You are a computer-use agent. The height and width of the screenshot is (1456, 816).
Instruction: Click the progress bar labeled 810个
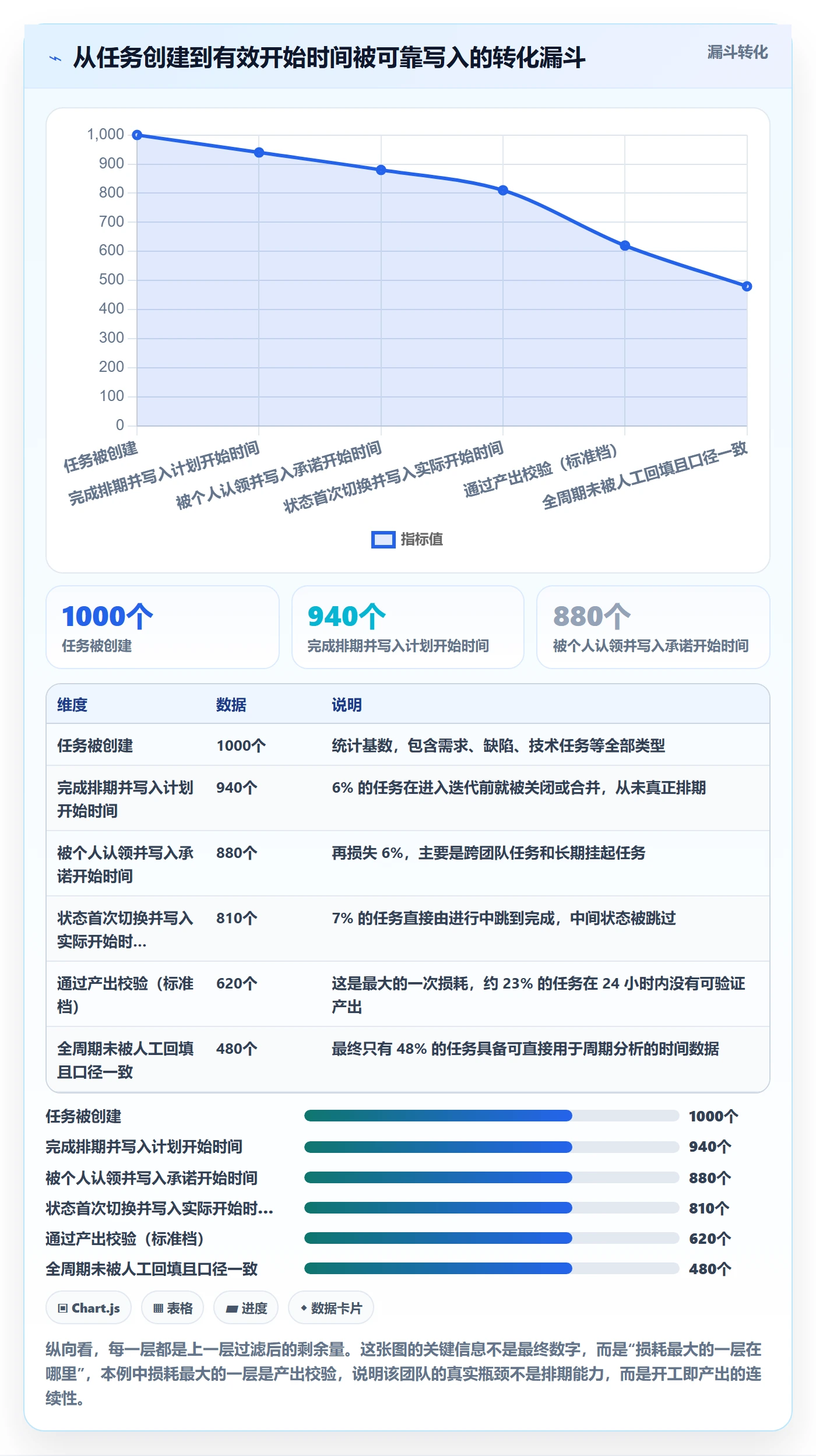coord(491,1208)
